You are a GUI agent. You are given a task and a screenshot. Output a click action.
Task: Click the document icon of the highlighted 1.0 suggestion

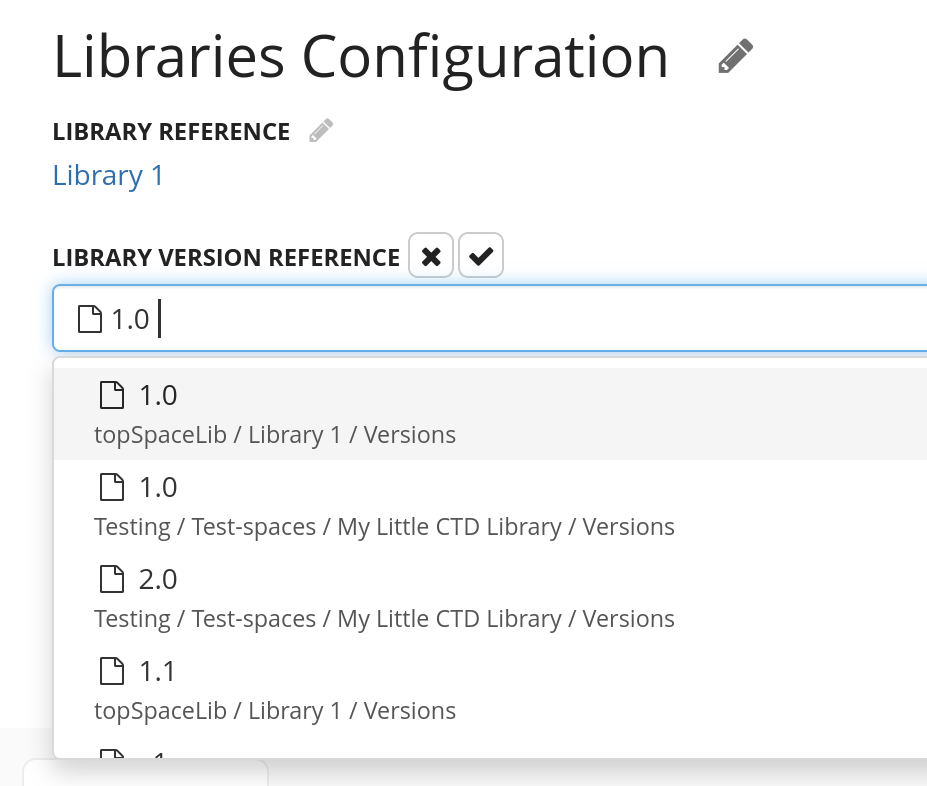point(112,395)
